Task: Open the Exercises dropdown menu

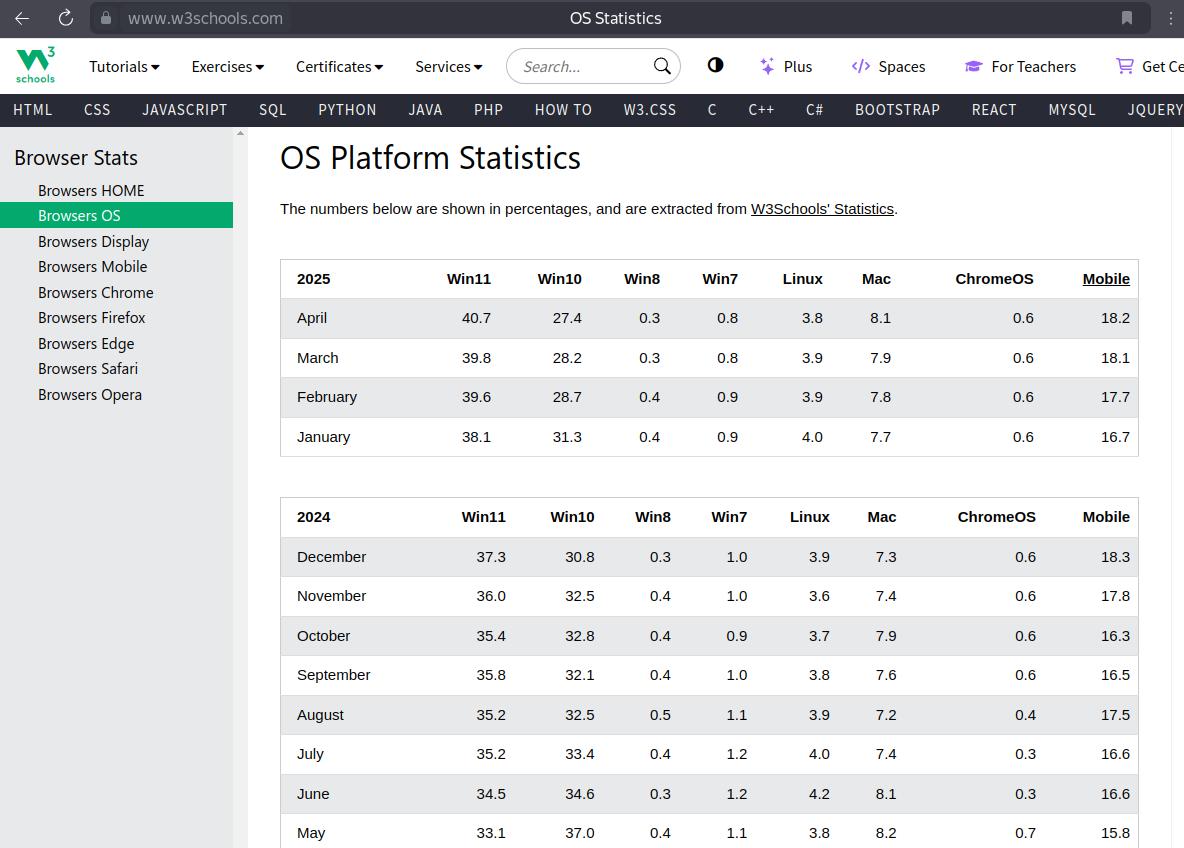Action: click(x=227, y=66)
